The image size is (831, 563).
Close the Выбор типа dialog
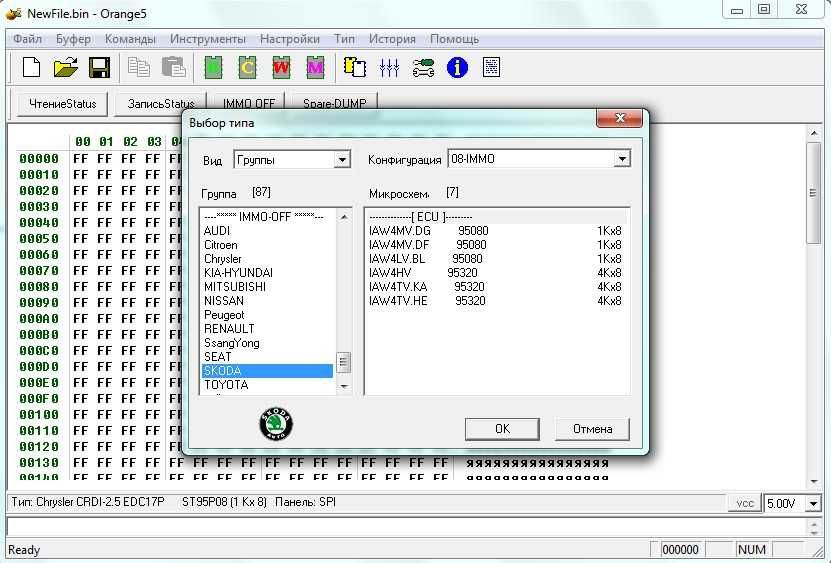tap(621, 118)
